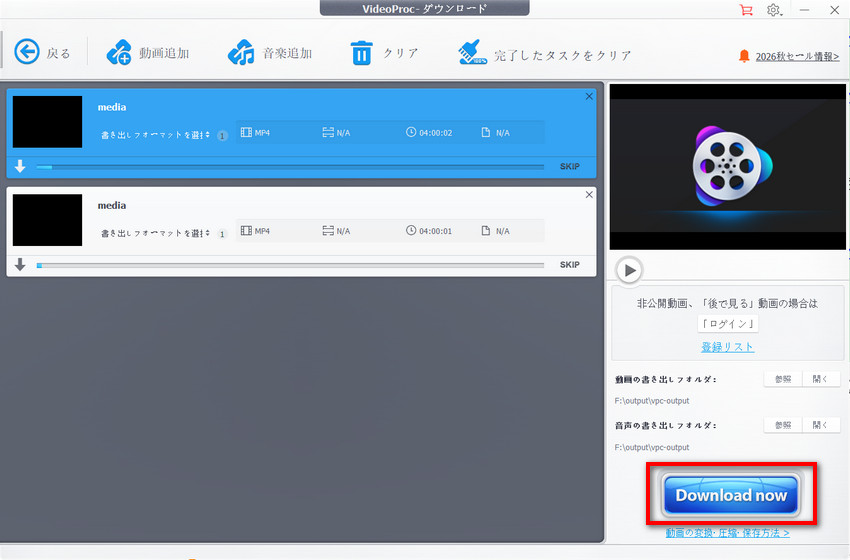Click the resolution N/A icon in second task
The image size is (850, 560).
328,230
